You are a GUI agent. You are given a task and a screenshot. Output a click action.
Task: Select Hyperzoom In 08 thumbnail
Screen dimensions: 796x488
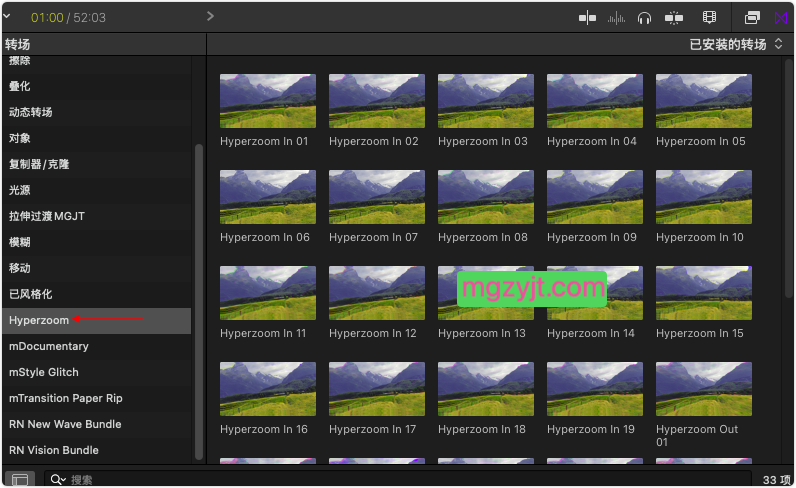tap(486, 197)
